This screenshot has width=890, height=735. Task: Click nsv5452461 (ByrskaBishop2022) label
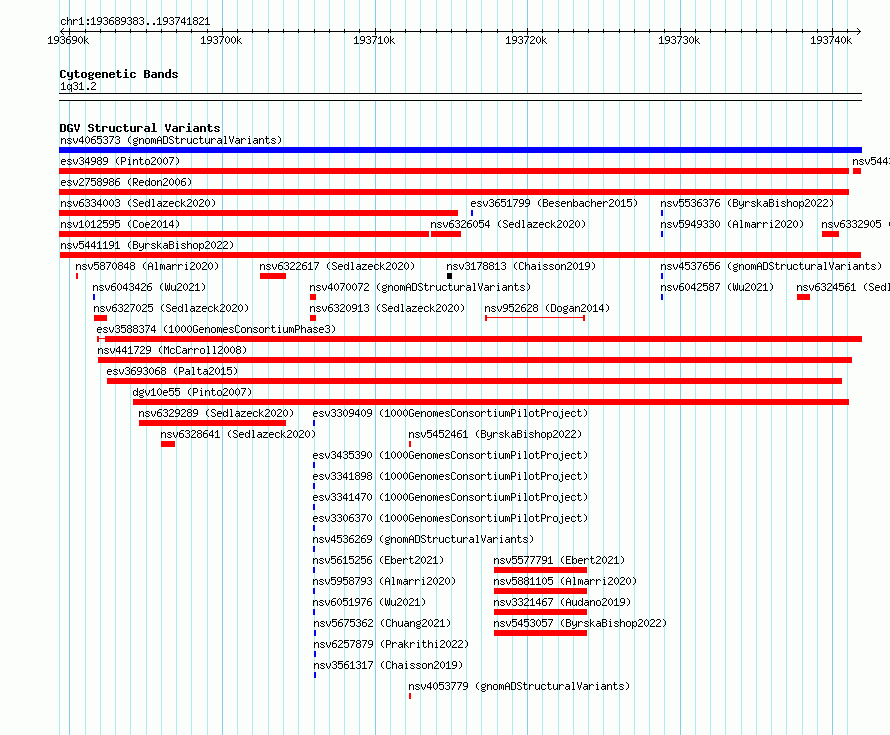pos(495,434)
